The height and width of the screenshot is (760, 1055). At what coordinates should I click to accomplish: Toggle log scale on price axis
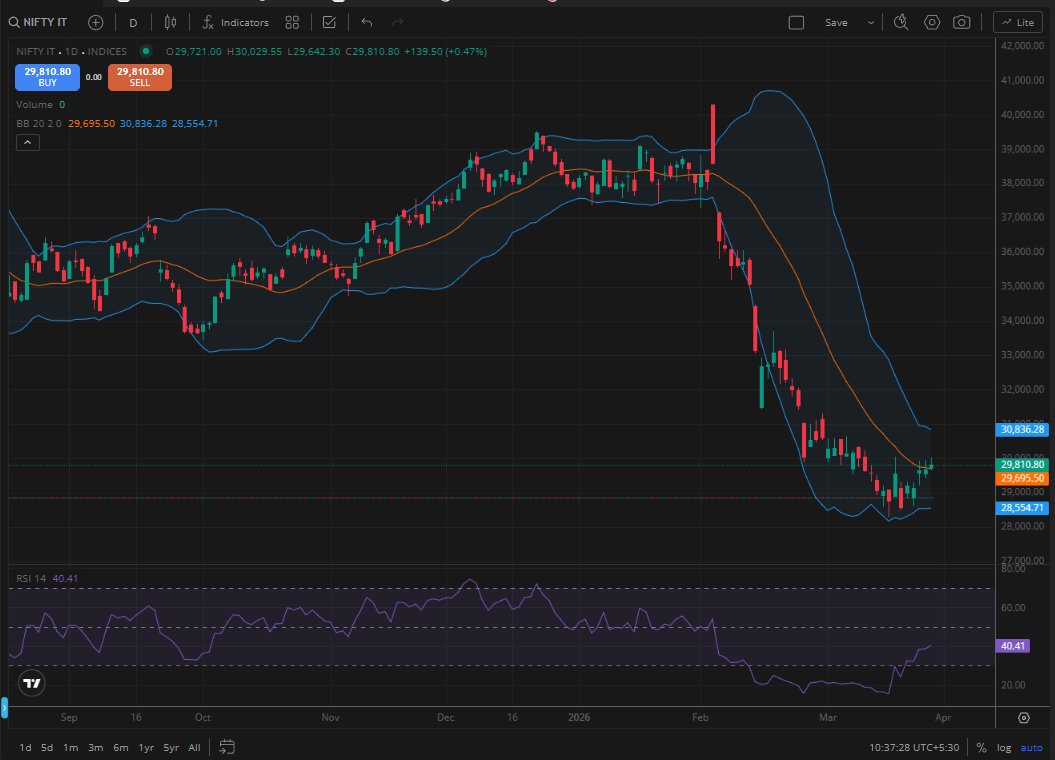pos(1003,747)
